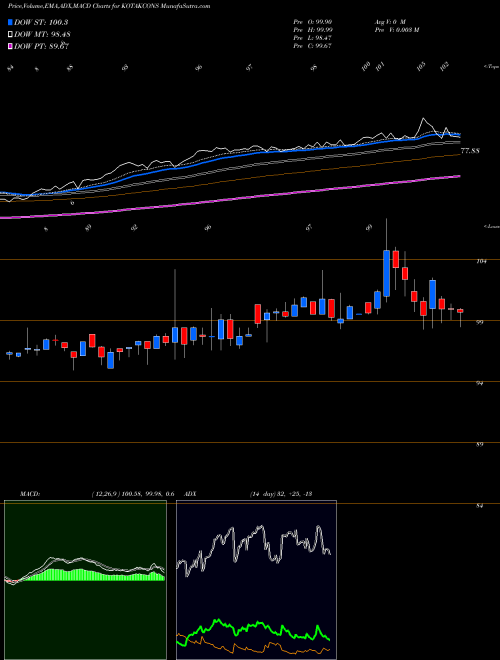Click the 104 price axis label
This screenshot has height=660, width=500.
pyautogui.click(x=483, y=261)
